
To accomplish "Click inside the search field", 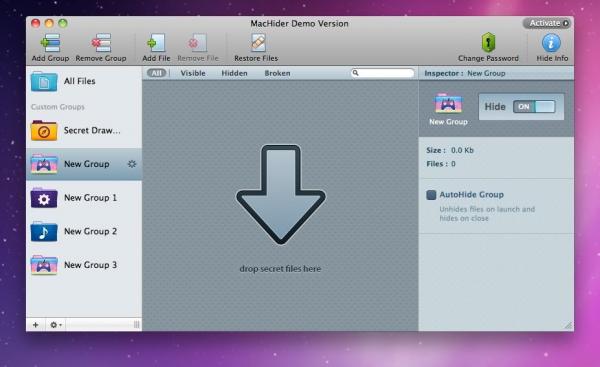I will (x=382, y=73).
